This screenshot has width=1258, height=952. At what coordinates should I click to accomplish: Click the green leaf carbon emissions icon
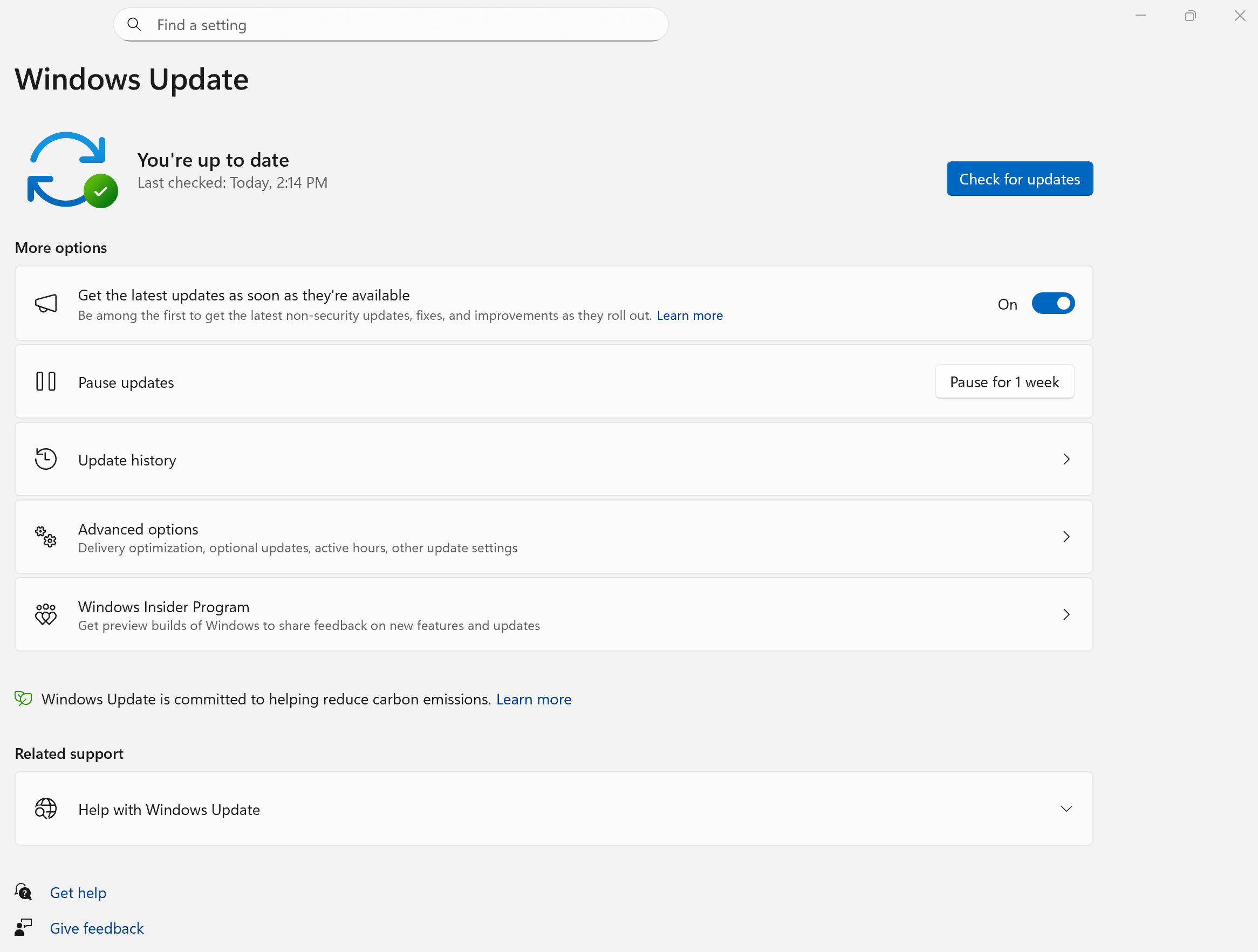tap(23, 699)
